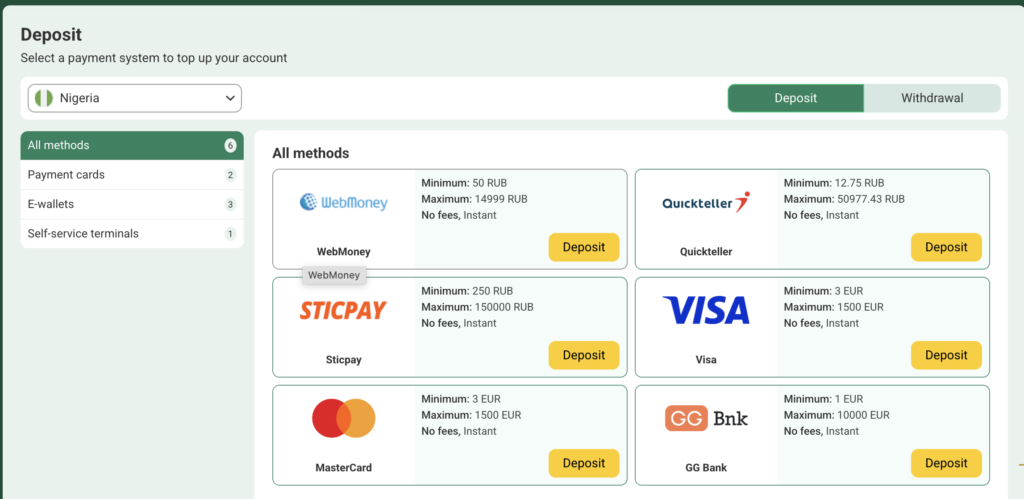This screenshot has height=499, width=1024.
Task: Select All methods in sidebar
Action: click(132, 145)
